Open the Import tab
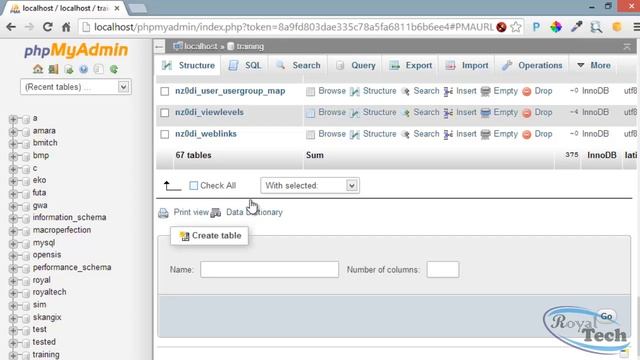Screen dimensions: 640x360 tap(467, 65)
